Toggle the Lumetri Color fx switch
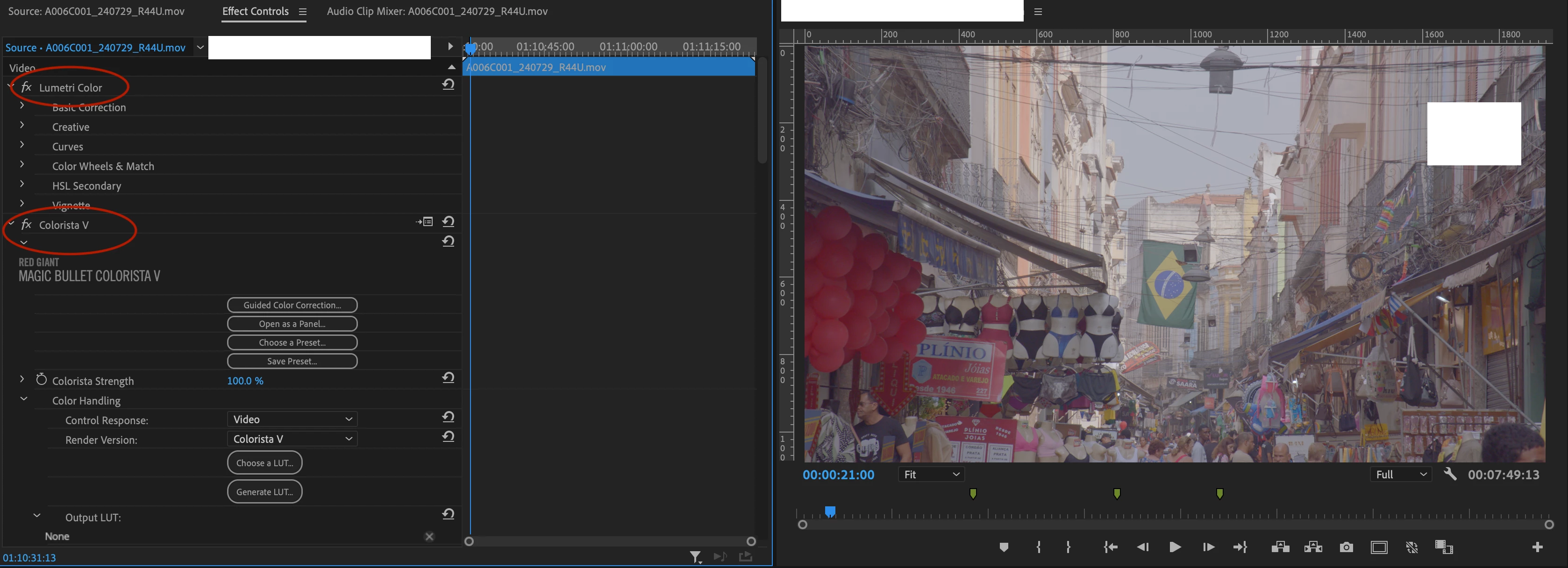Viewport: 1568px width, 568px height. coord(26,87)
